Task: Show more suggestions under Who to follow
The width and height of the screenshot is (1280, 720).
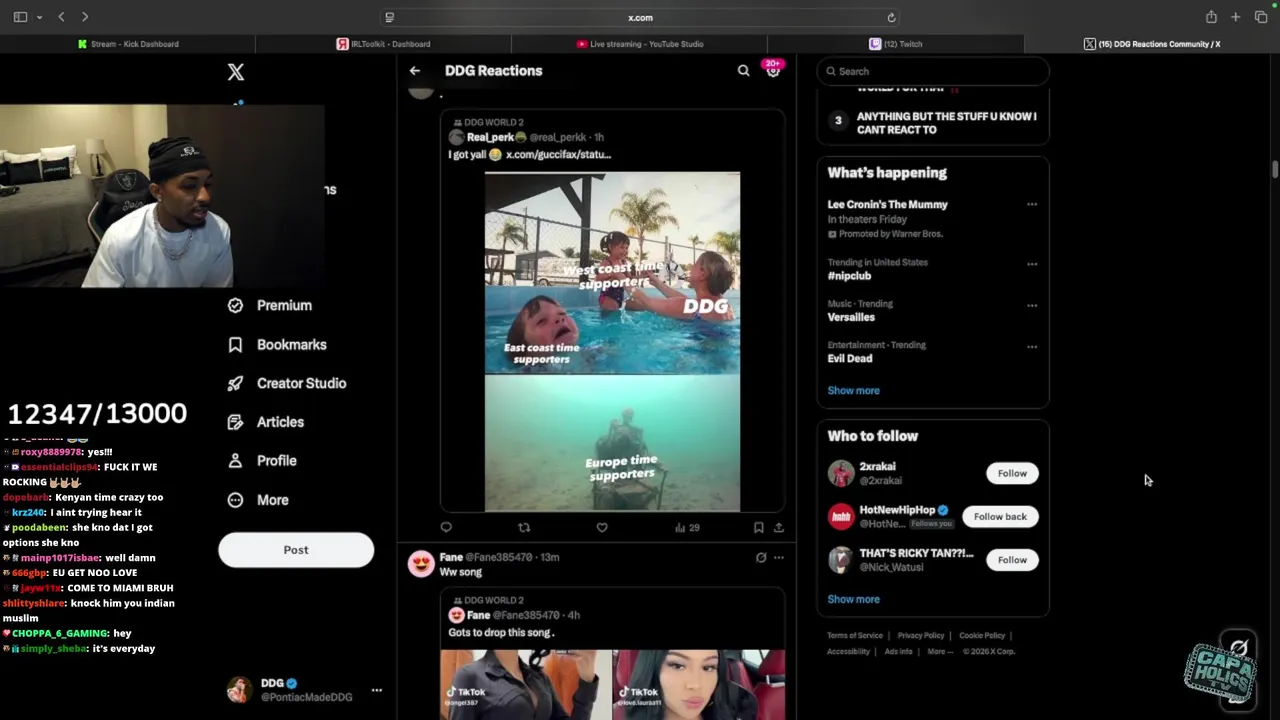Action: tap(853, 599)
